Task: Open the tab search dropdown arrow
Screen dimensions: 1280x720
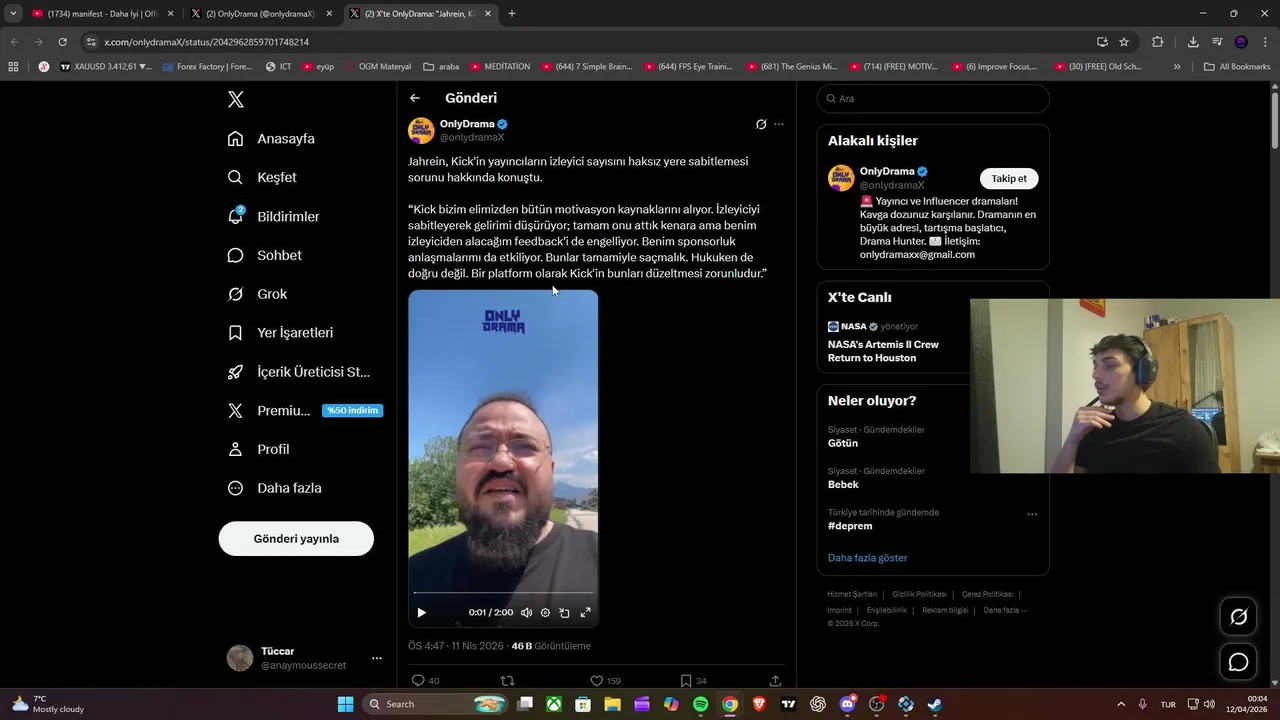Action: coord(13,14)
